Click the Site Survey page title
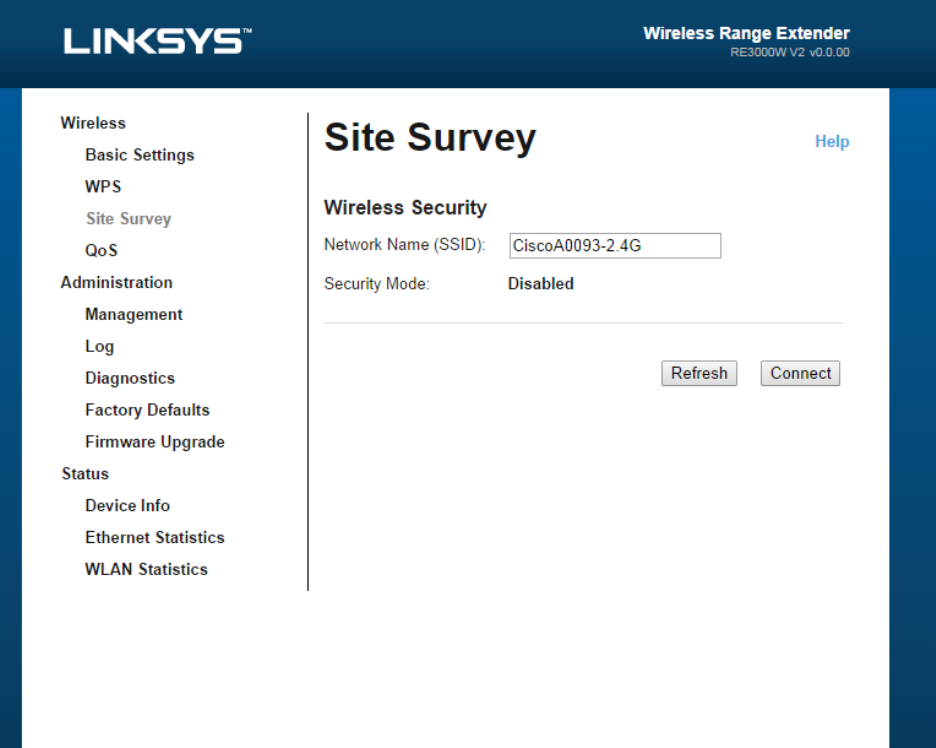936x748 pixels. coord(430,138)
